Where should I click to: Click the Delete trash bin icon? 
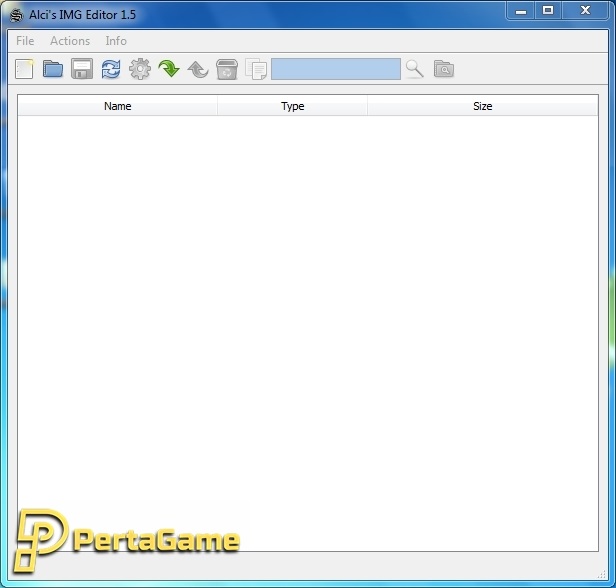[227, 70]
